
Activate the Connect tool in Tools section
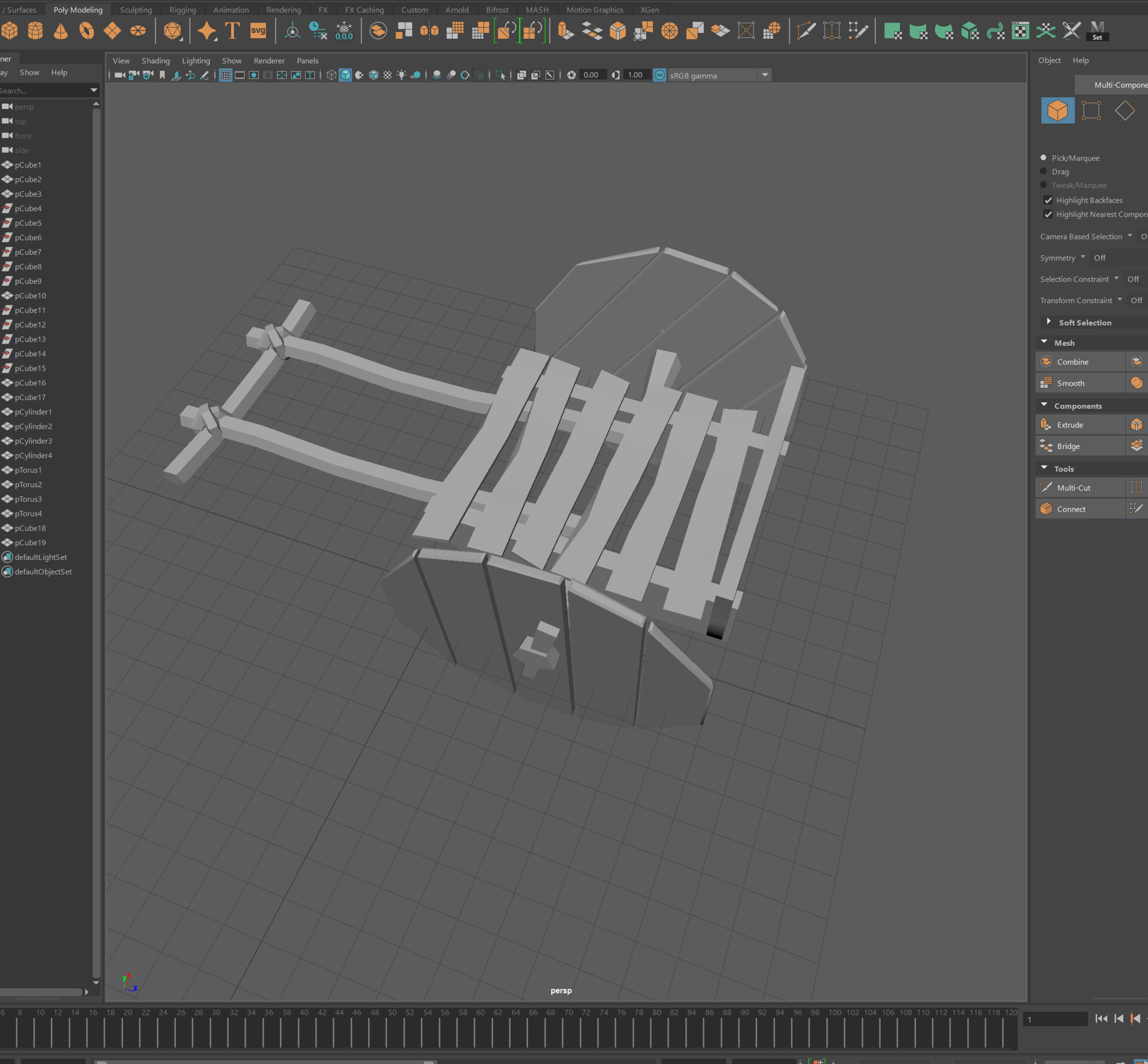coord(1070,508)
